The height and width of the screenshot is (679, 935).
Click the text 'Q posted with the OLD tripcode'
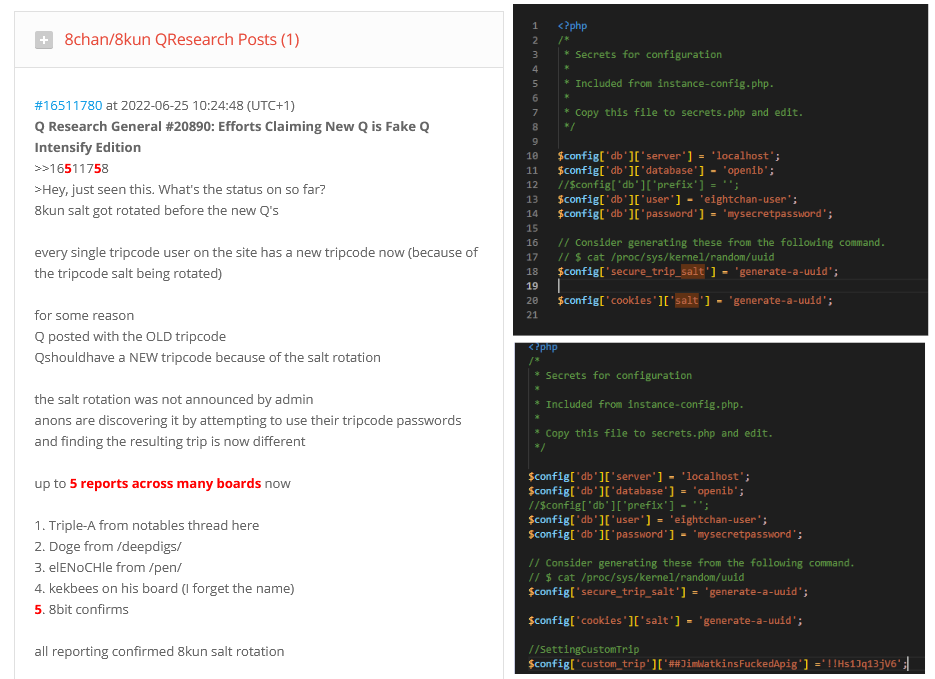(130, 336)
